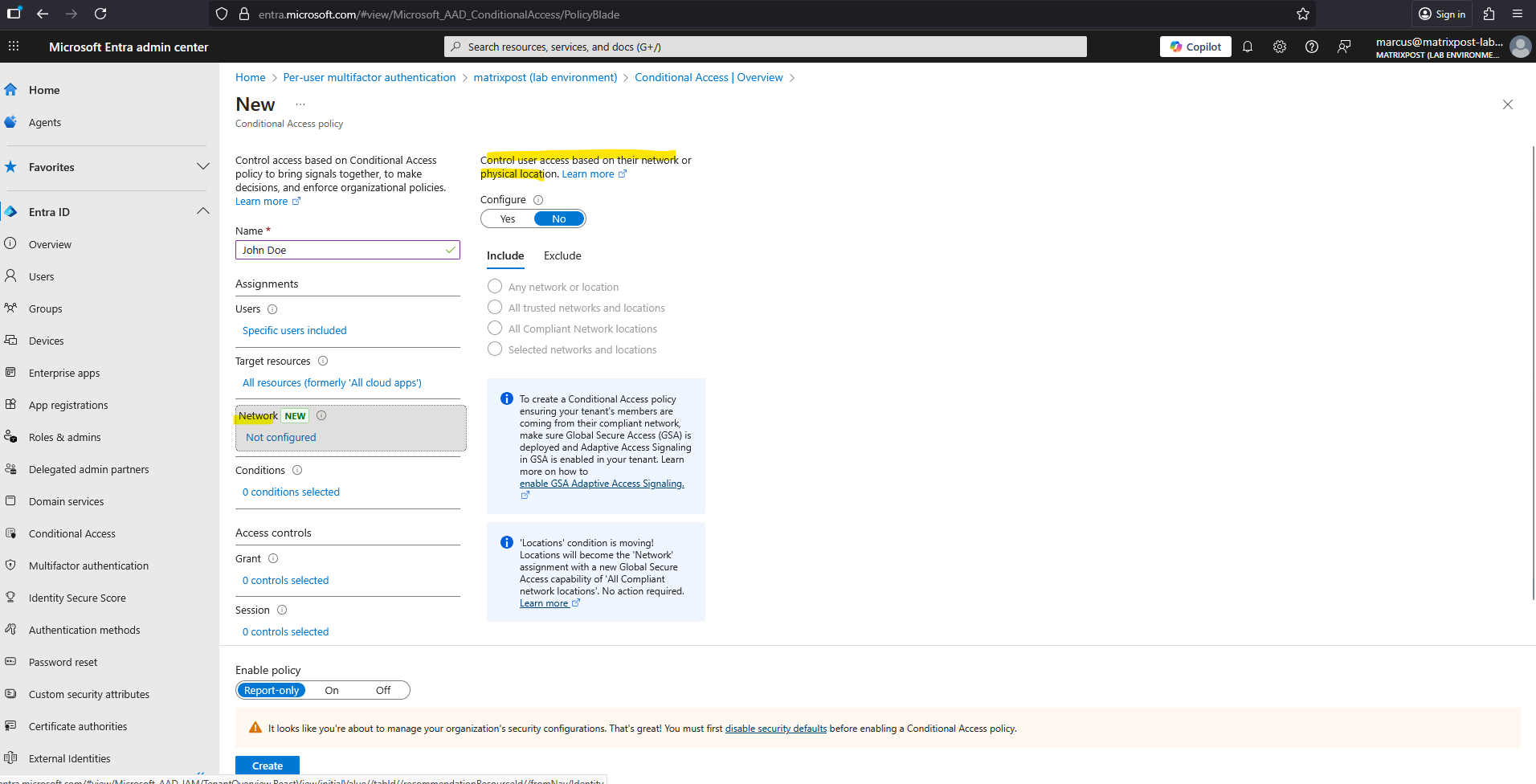Expand the Favorites section chevron
Screen dimensions: 1536x784
(203, 166)
